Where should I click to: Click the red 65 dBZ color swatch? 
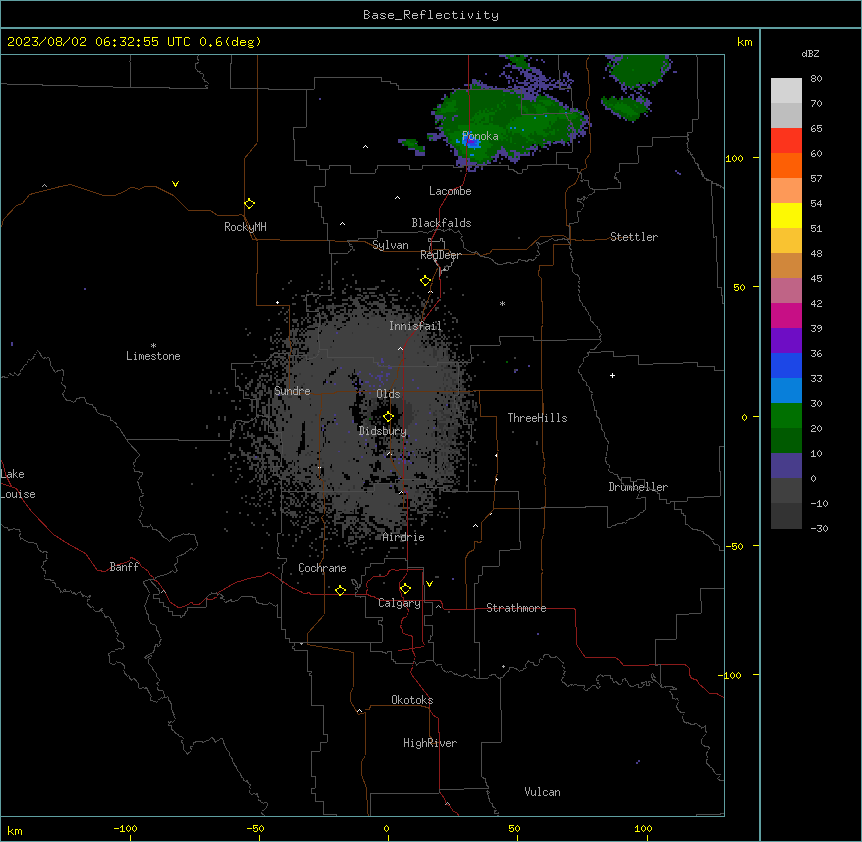tap(786, 141)
